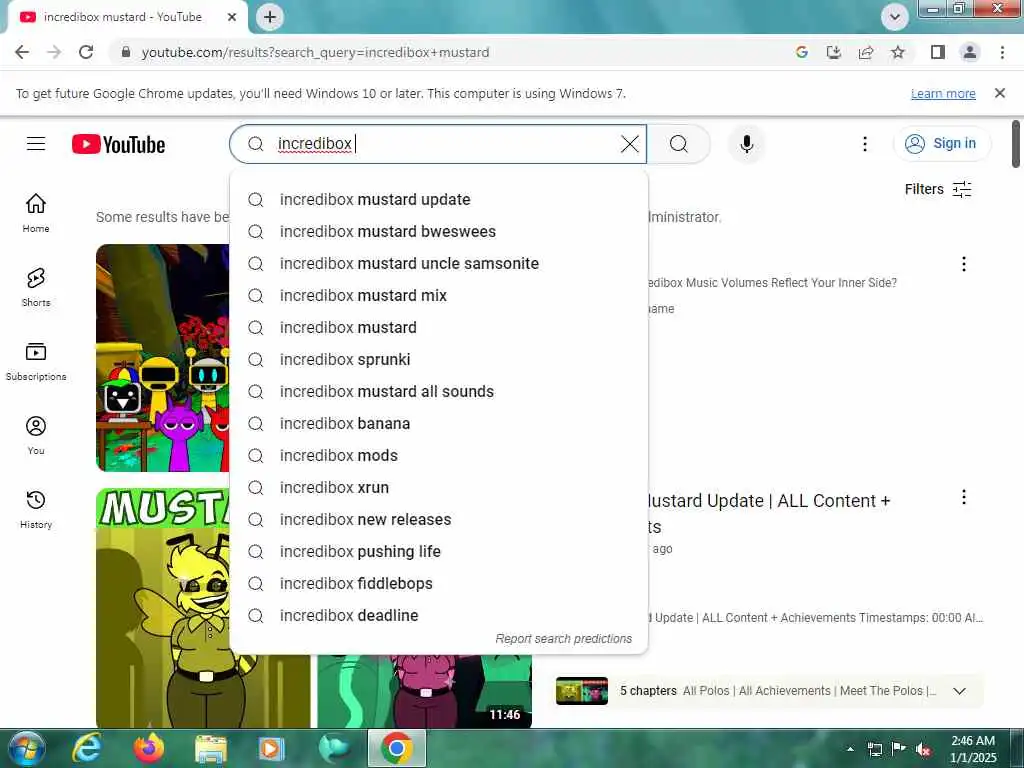Select suggestion 'incredibox new releases'
Viewport: 1024px width, 768px height.
[439, 519]
